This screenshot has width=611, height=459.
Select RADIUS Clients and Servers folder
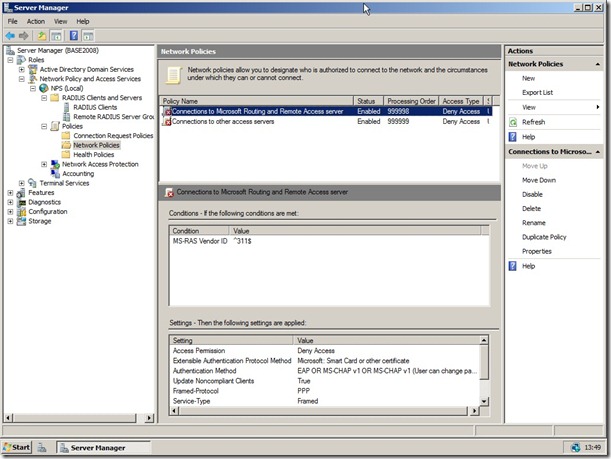point(102,98)
